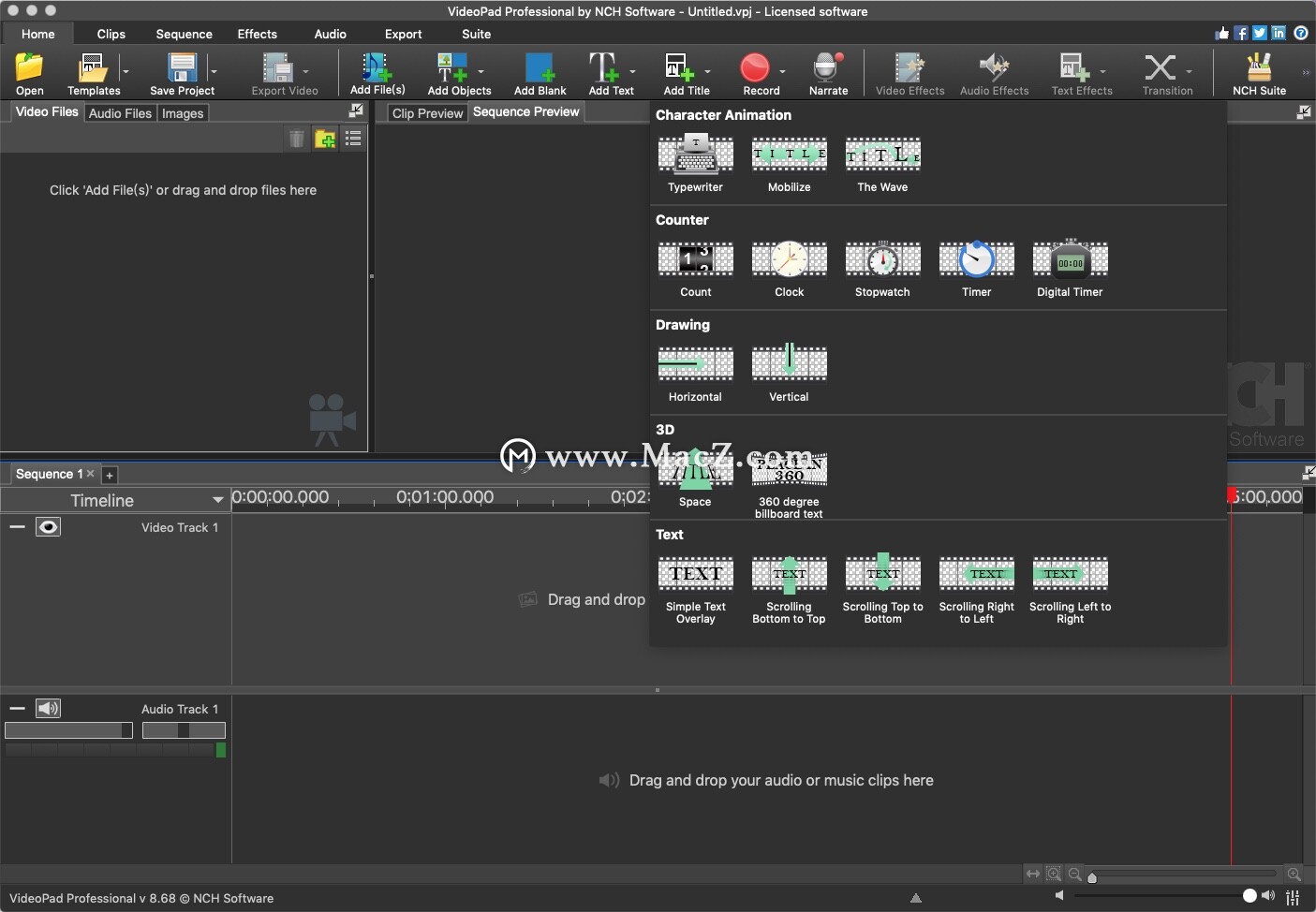Switch to Clip Preview tab
Viewport: 1316px width, 912px height.
[428, 112]
